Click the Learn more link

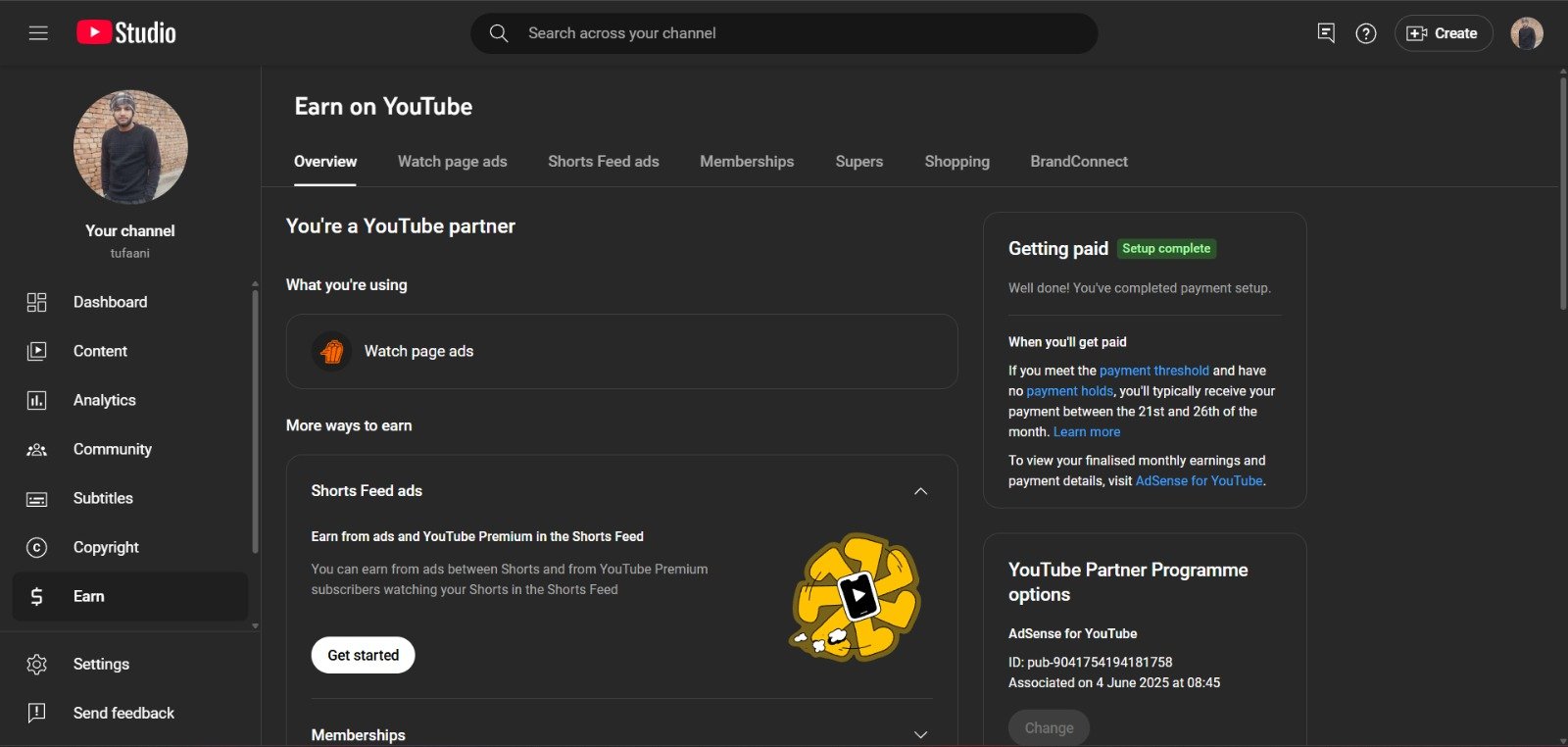[x=1087, y=432]
